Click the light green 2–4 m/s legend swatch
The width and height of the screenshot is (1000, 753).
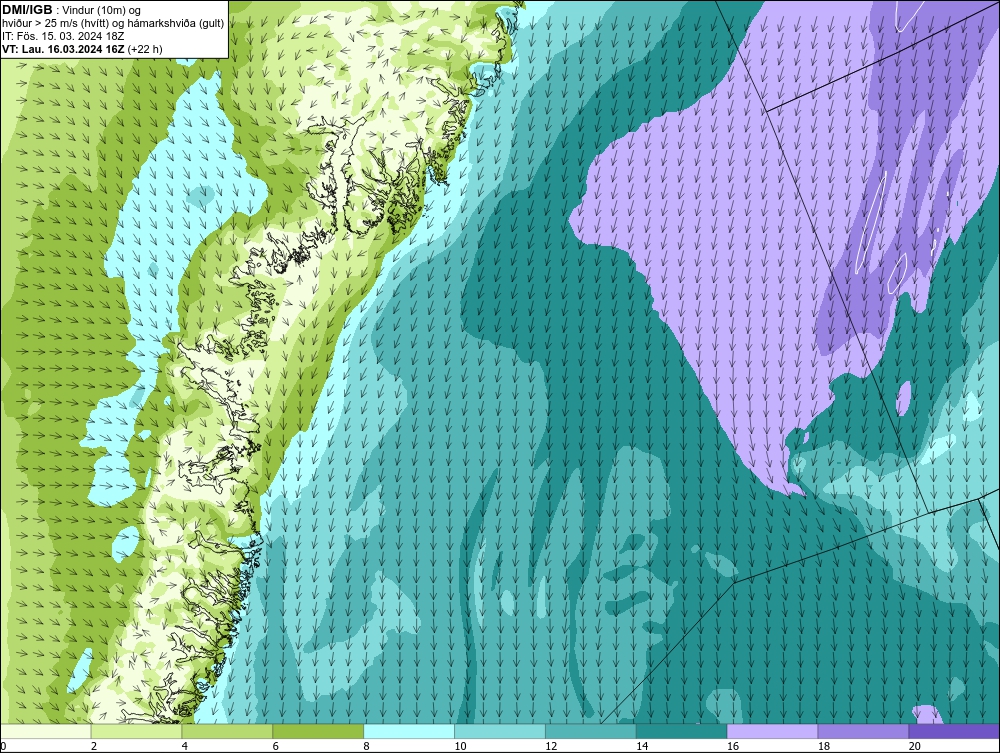point(136,731)
